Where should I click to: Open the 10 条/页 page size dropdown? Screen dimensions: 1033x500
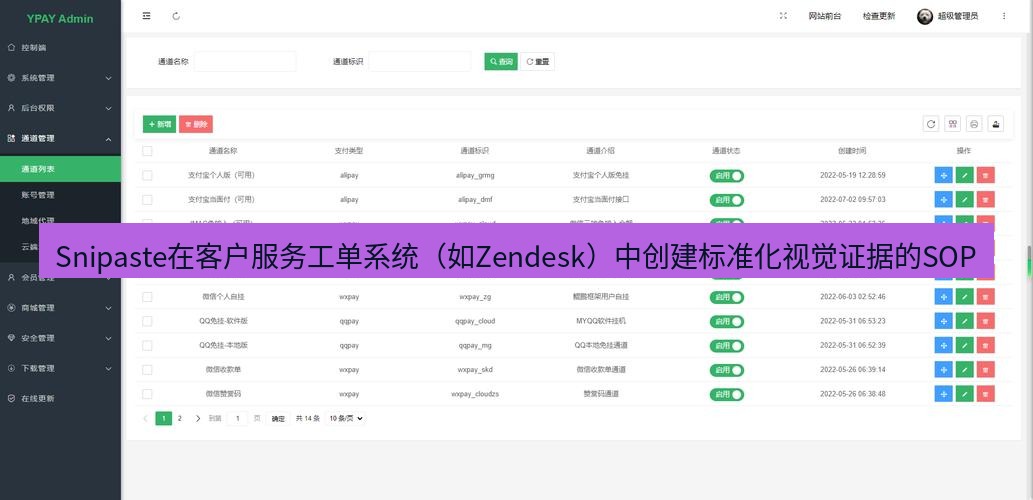pyautogui.click(x=345, y=418)
